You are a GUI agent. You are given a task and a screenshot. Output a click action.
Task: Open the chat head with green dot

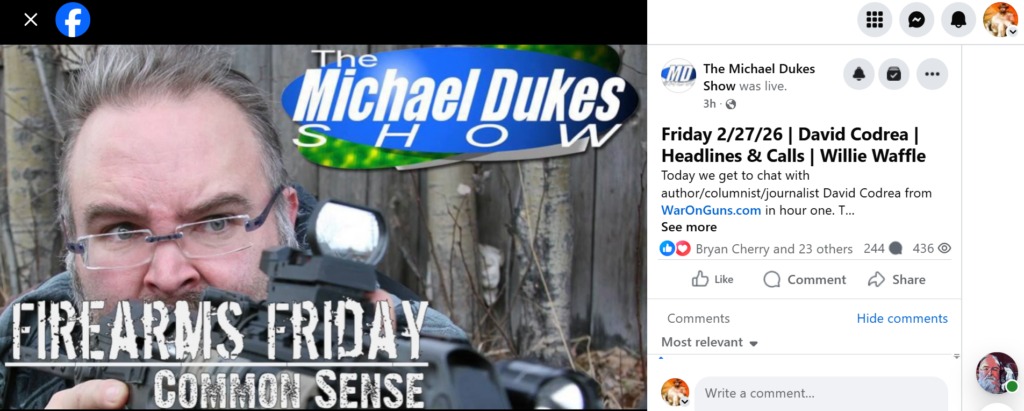(997, 373)
